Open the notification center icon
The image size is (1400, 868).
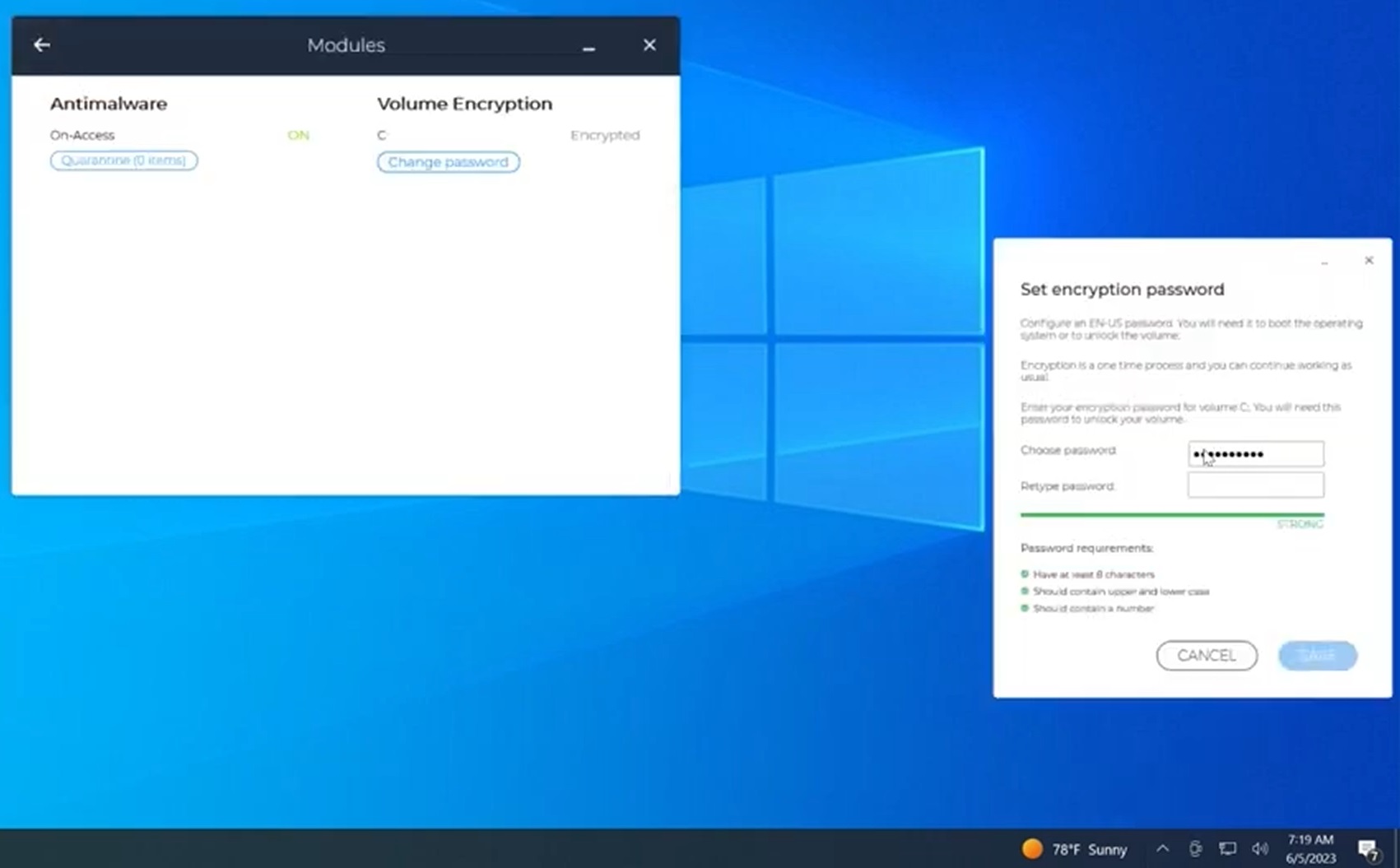tap(1369, 849)
